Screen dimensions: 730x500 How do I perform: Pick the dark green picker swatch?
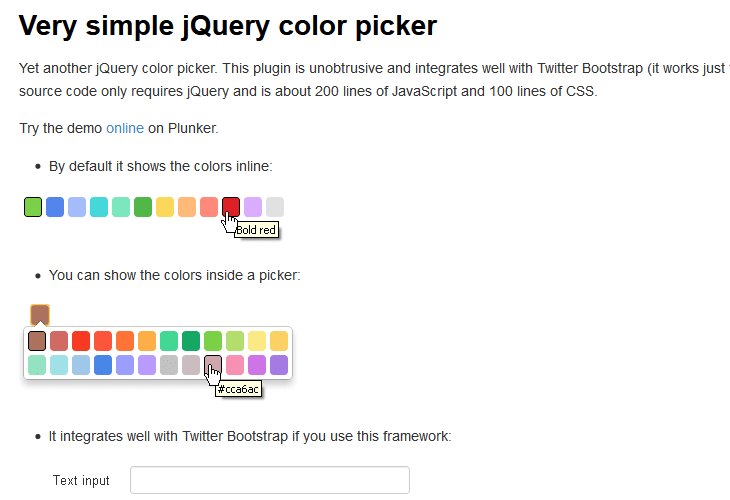coord(191,341)
